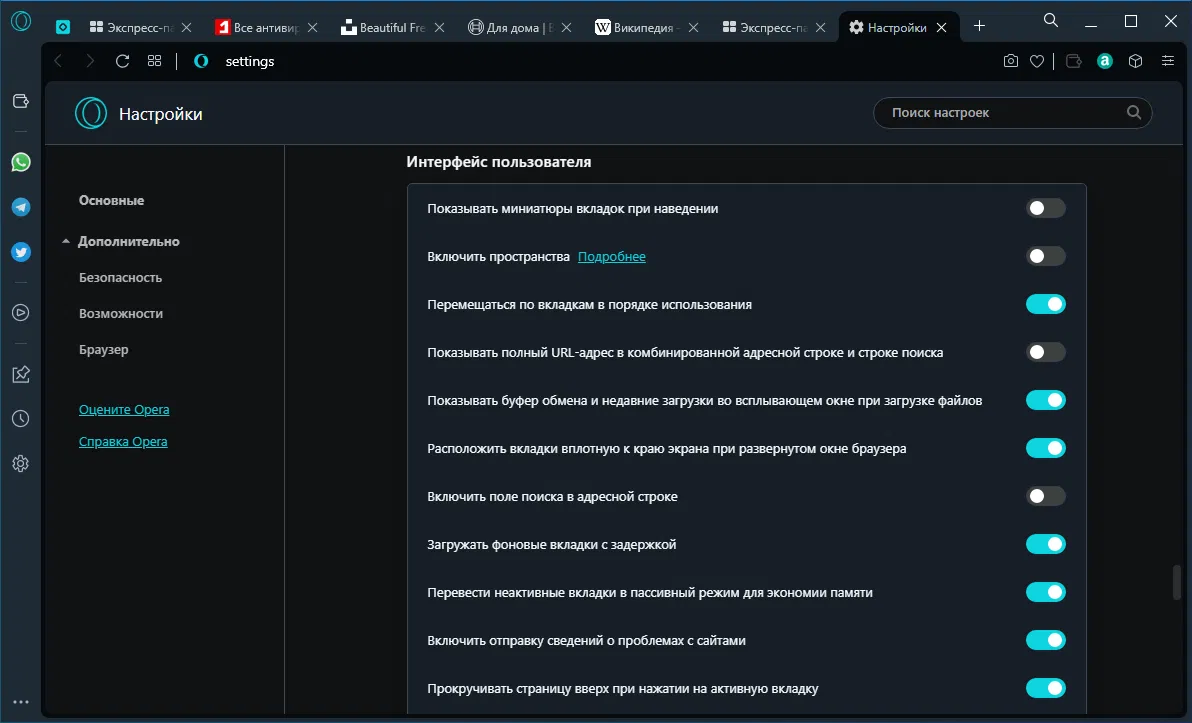Screen dimensions: 1192x723
Task: Open Easy Setup menu icon
Action: tap(1167, 61)
